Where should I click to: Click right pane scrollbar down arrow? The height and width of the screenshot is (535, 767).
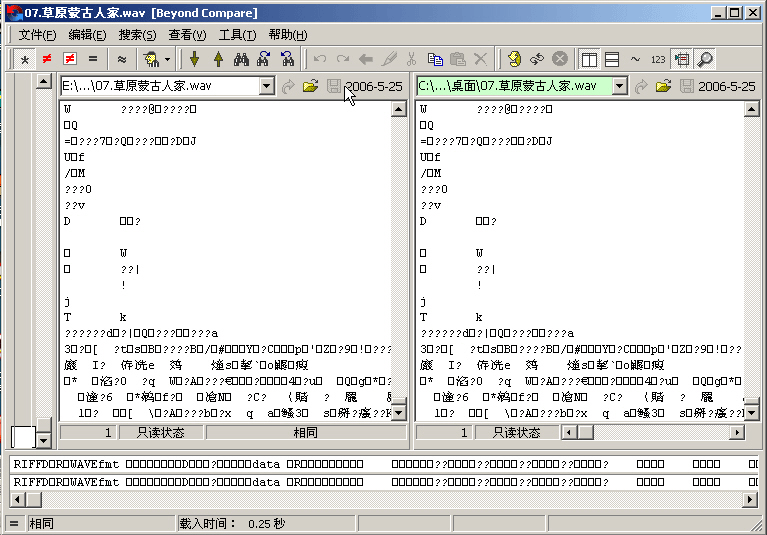[752, 413]
